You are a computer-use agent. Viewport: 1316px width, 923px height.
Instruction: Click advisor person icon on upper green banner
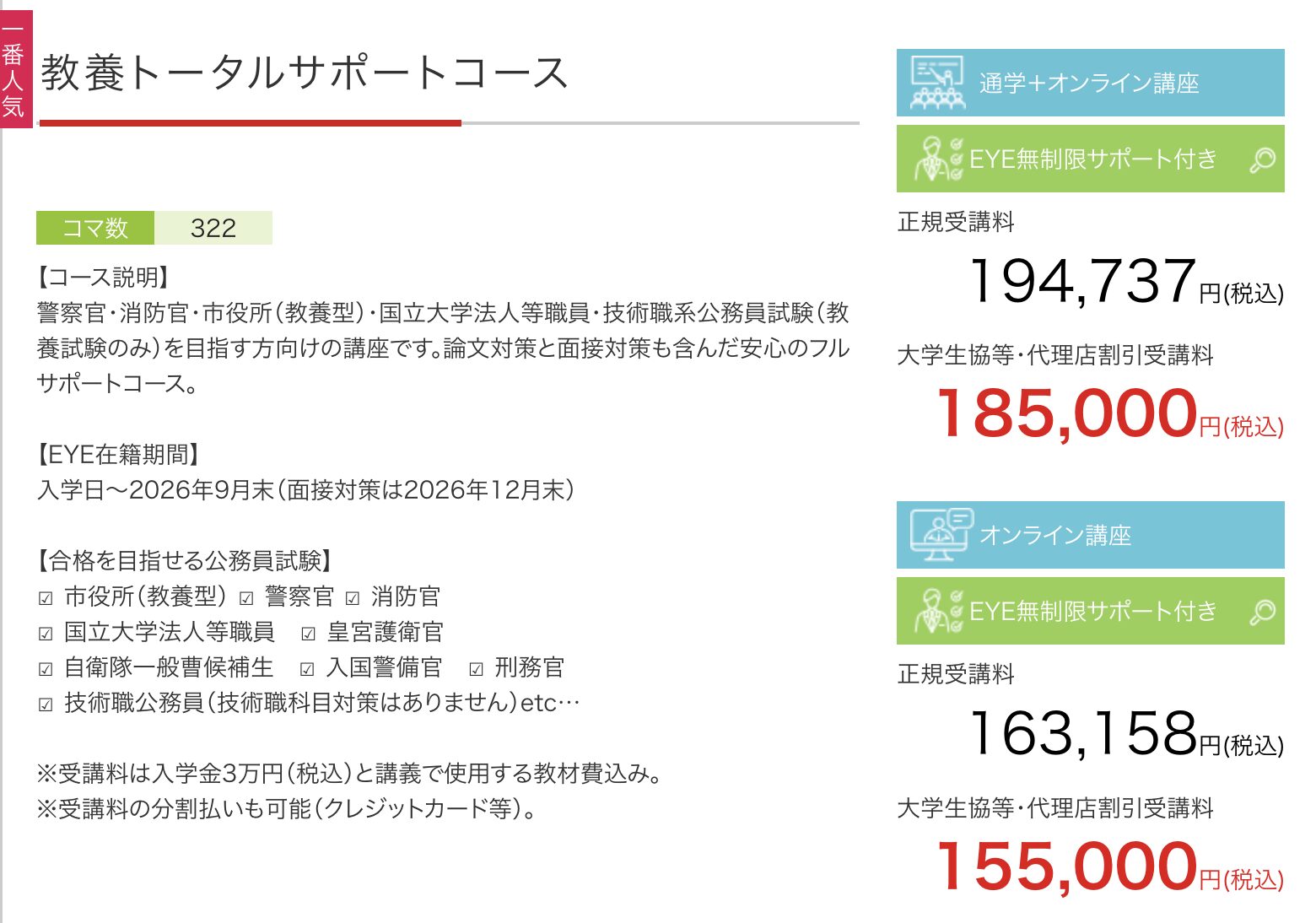[938, 159]
